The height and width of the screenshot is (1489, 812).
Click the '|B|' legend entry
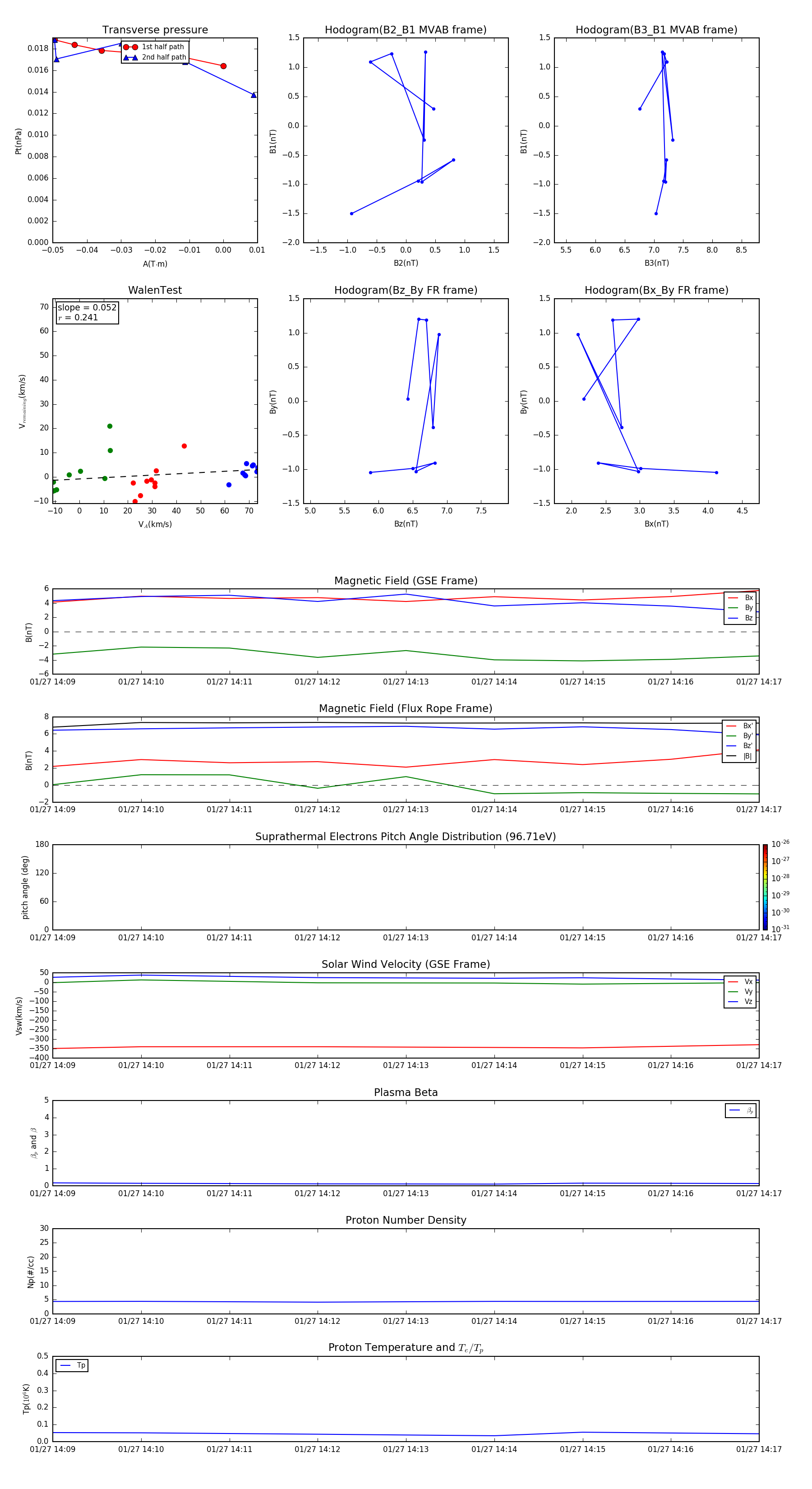[739, 756]
